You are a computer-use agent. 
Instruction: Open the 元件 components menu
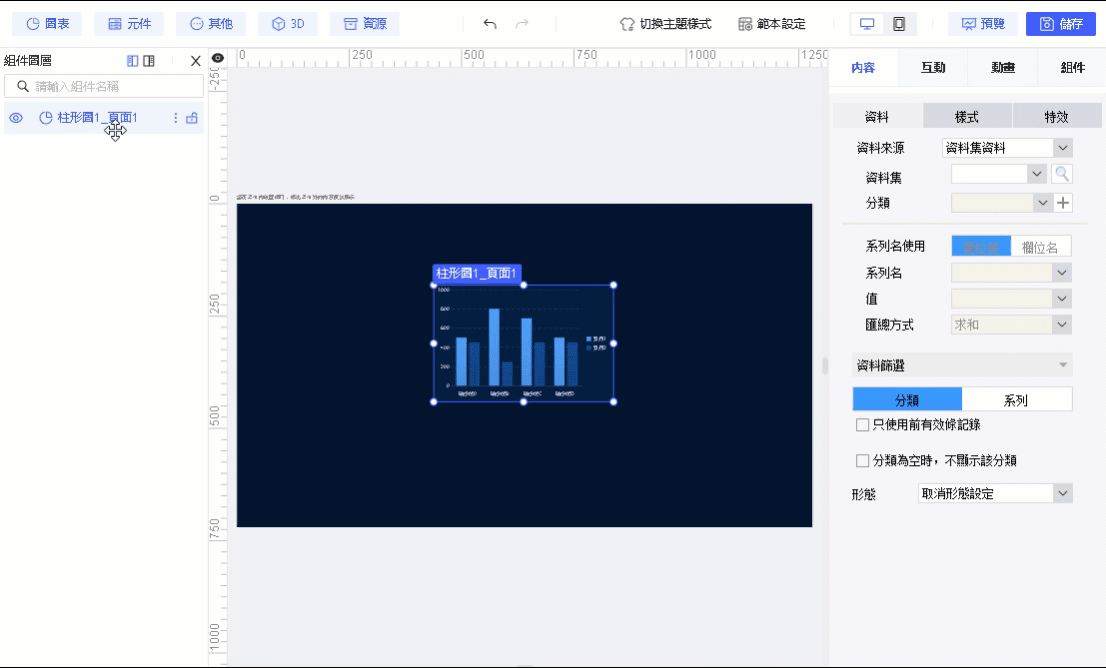point(129,24)
